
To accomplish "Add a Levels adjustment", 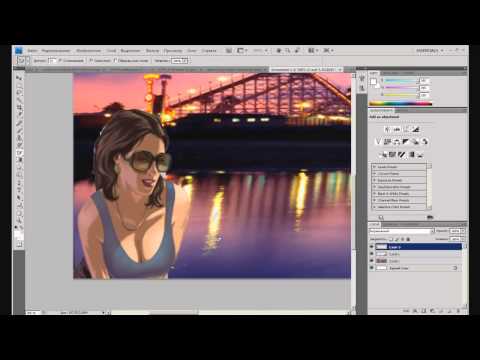I will click(397, 129).
